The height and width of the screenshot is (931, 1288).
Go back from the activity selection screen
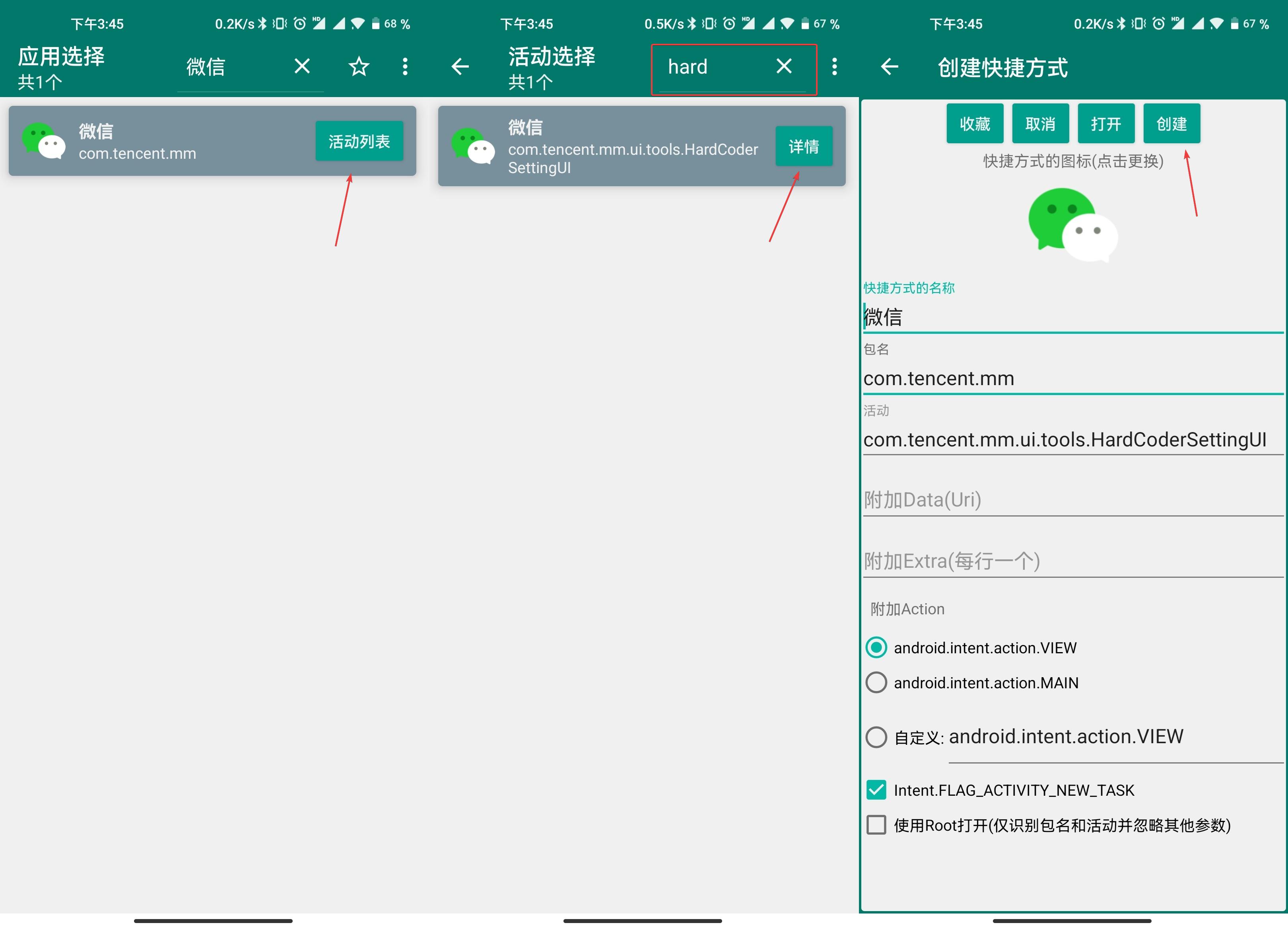pos(460,66)
